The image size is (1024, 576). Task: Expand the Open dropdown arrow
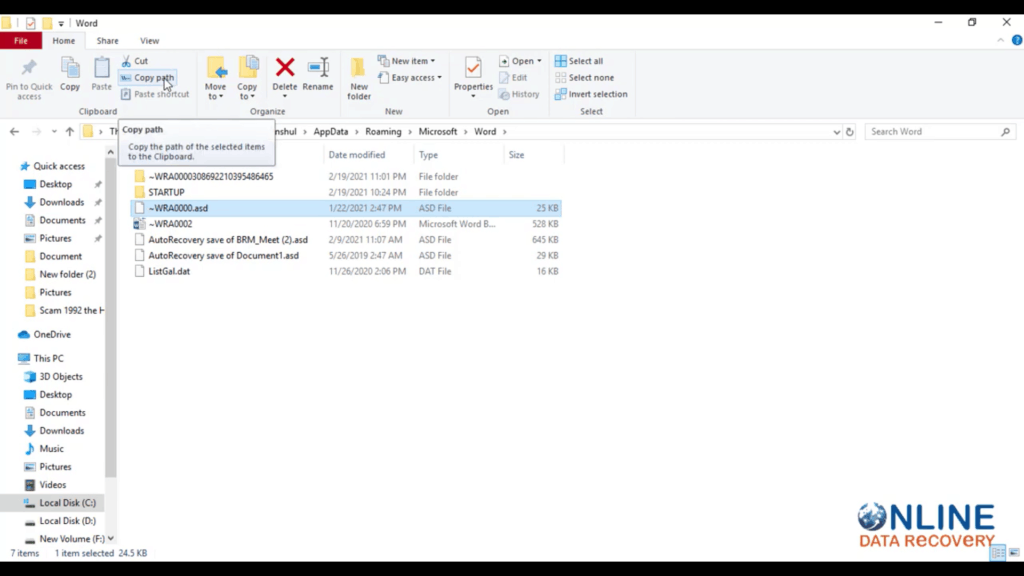[539, 61]
